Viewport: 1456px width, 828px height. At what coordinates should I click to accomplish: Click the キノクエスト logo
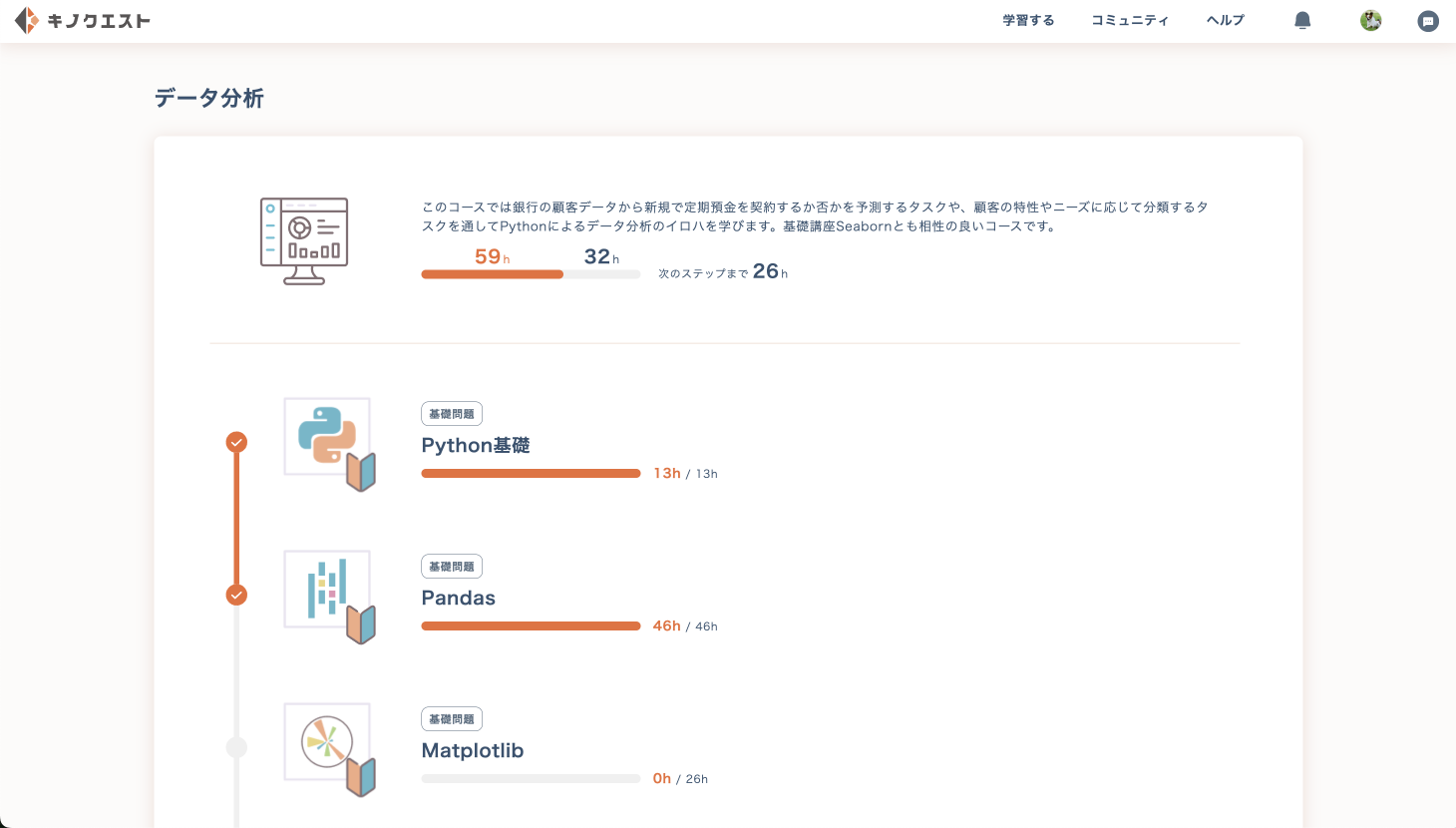point(83,21)
